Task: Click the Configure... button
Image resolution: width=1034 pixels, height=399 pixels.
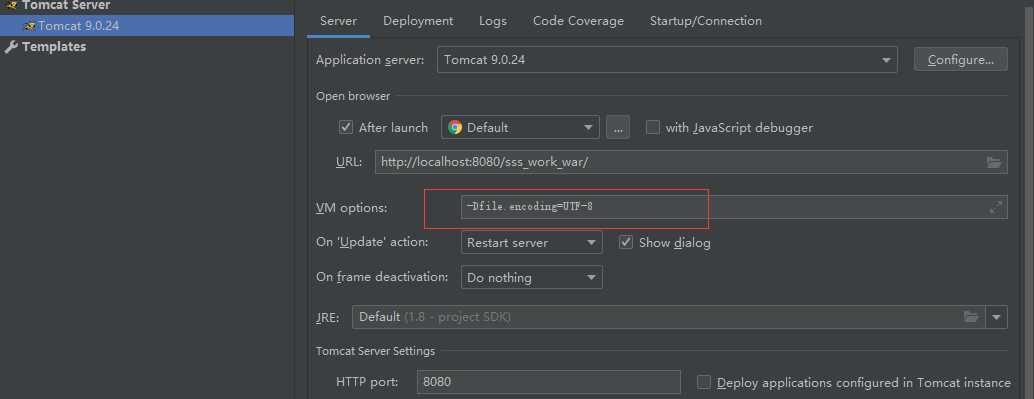Action: (961, 59)
